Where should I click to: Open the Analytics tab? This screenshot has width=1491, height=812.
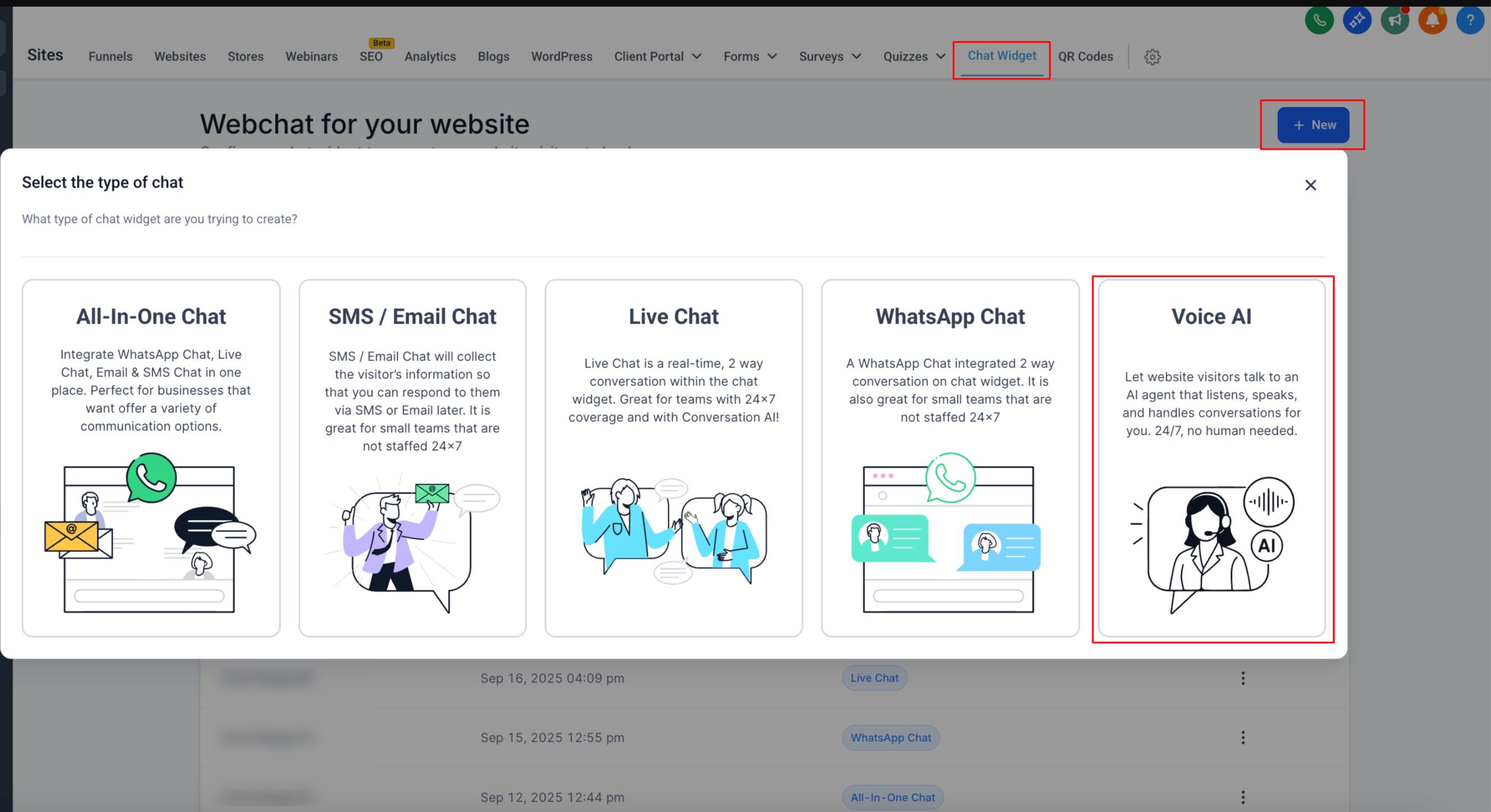(x=430, y=57)
